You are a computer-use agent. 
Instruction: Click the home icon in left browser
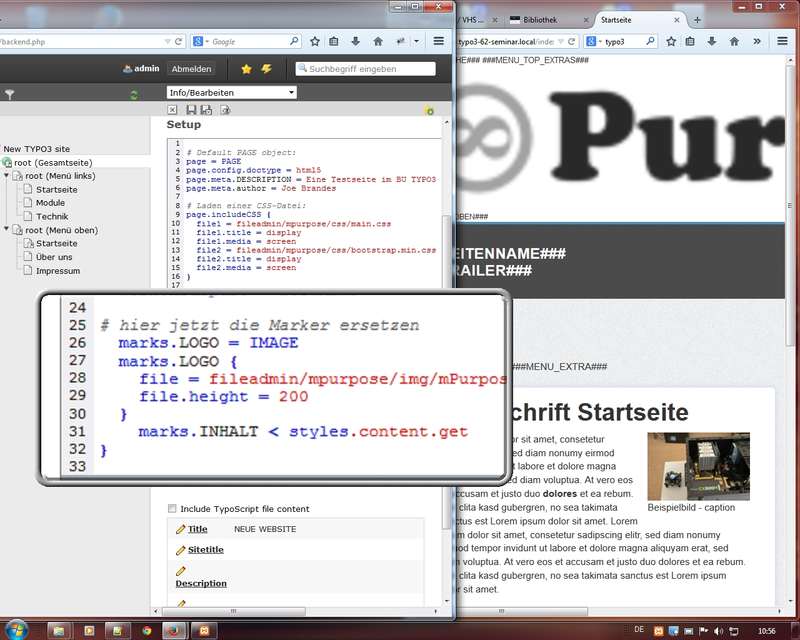pos(378,42)
